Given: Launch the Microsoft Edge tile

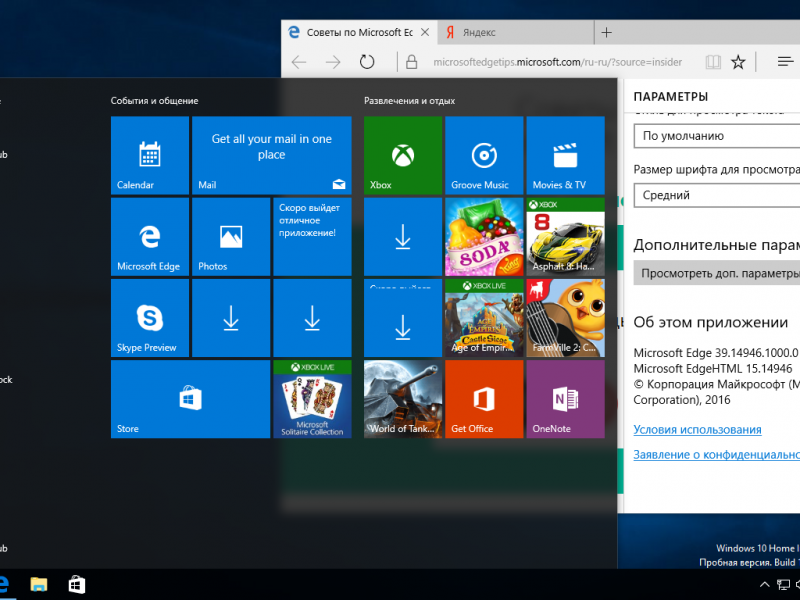Looking at the screenshot, I should 149,237.
